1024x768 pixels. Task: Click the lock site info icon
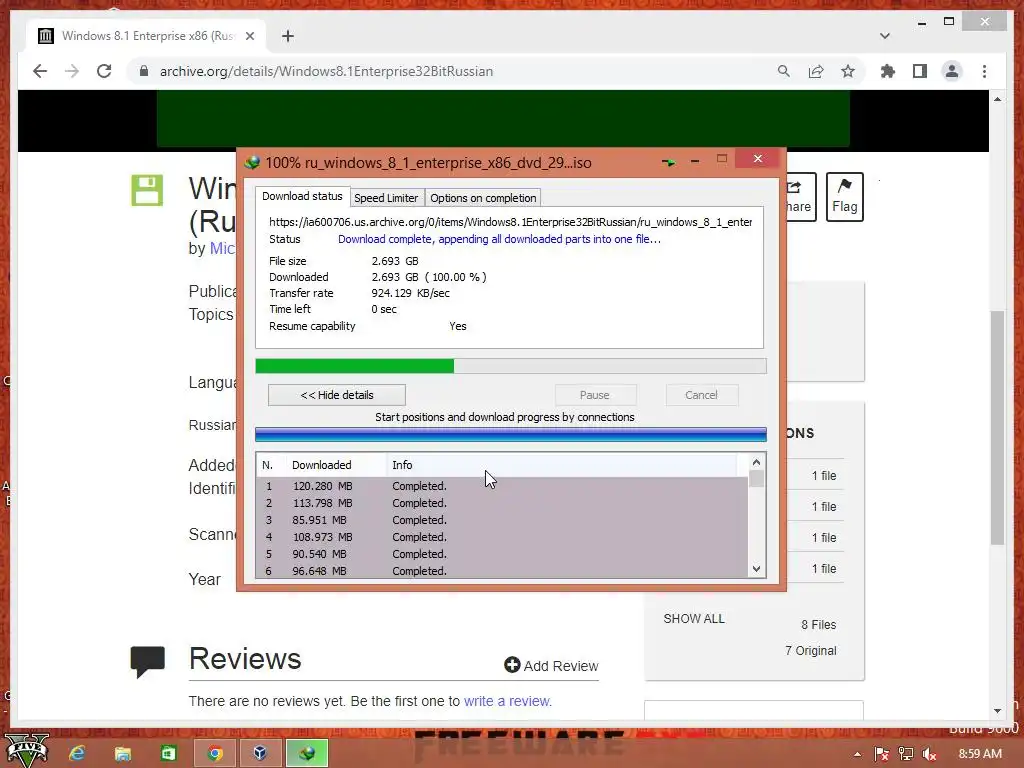pyautogui.click(x=144, y=71)
